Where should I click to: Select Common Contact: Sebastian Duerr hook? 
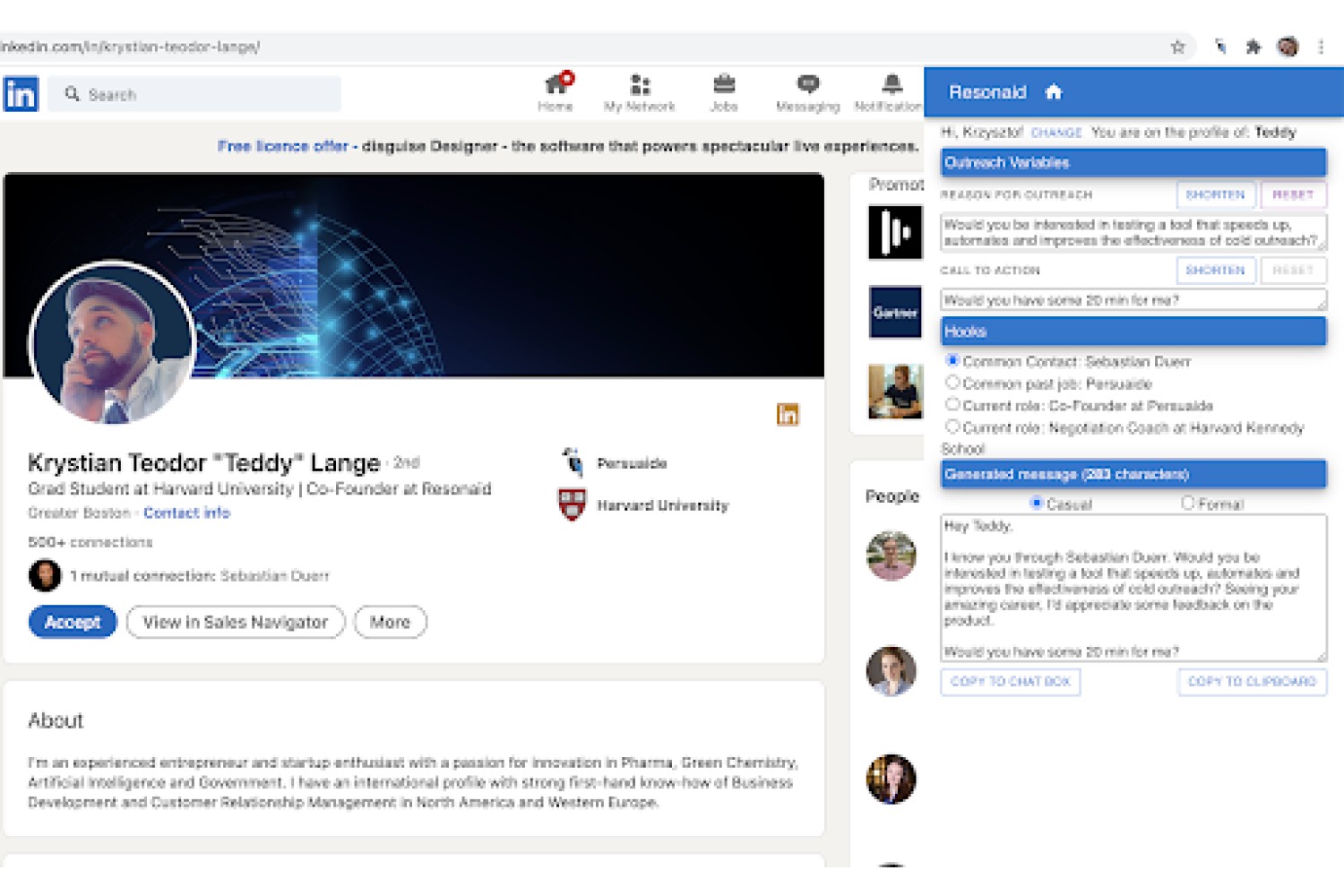click(953, 360)
